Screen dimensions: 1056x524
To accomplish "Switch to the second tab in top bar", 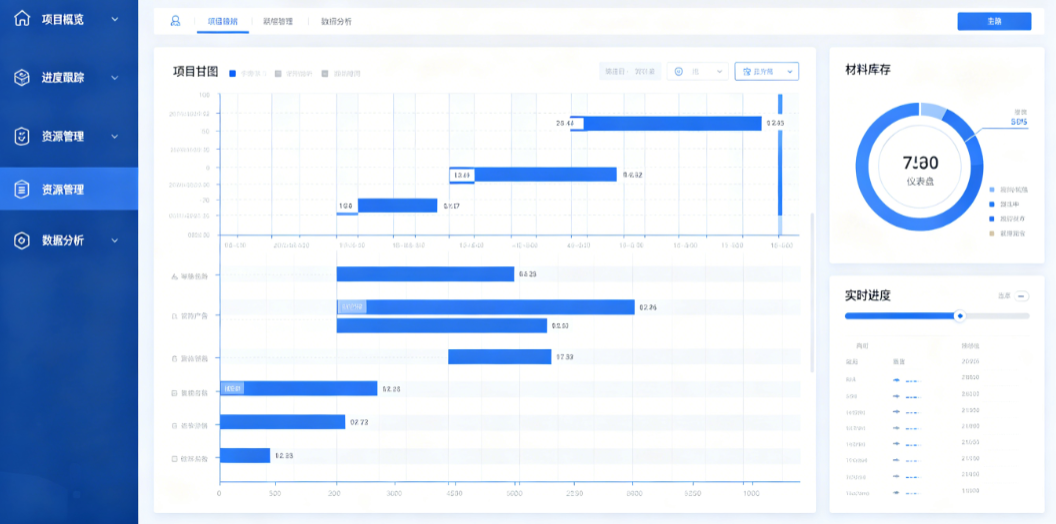I will point(278,21).
